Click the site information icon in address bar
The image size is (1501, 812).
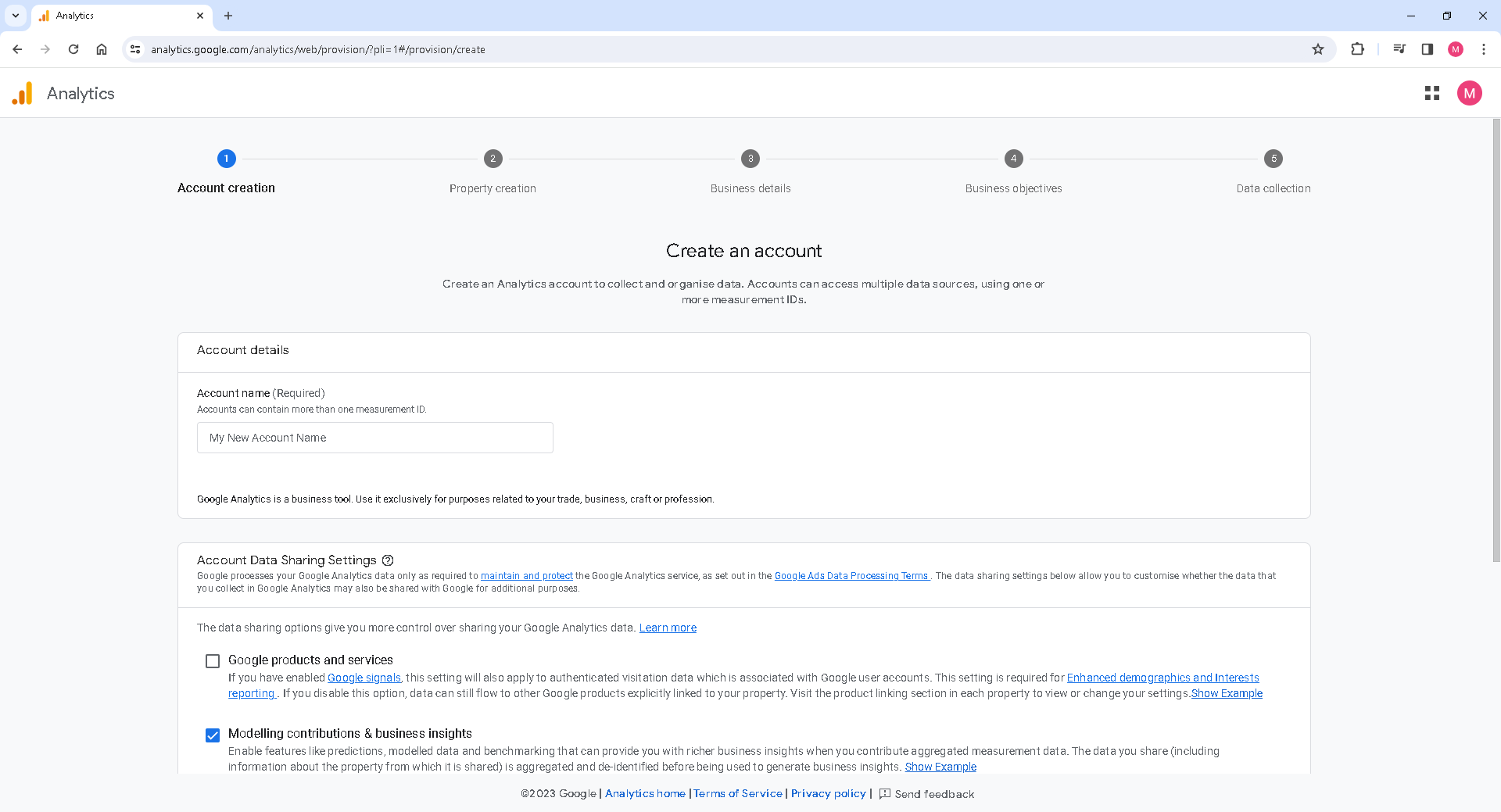pos(135,48)
